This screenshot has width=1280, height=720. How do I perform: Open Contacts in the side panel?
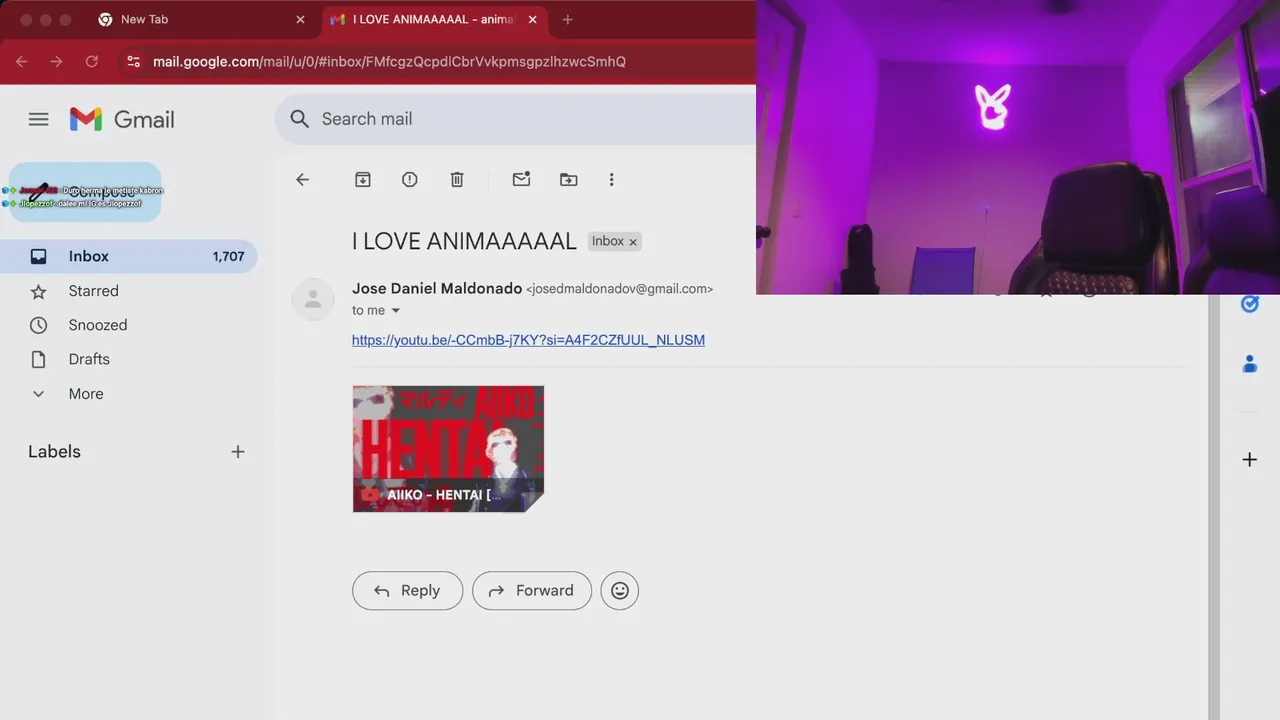(1250, 364)
